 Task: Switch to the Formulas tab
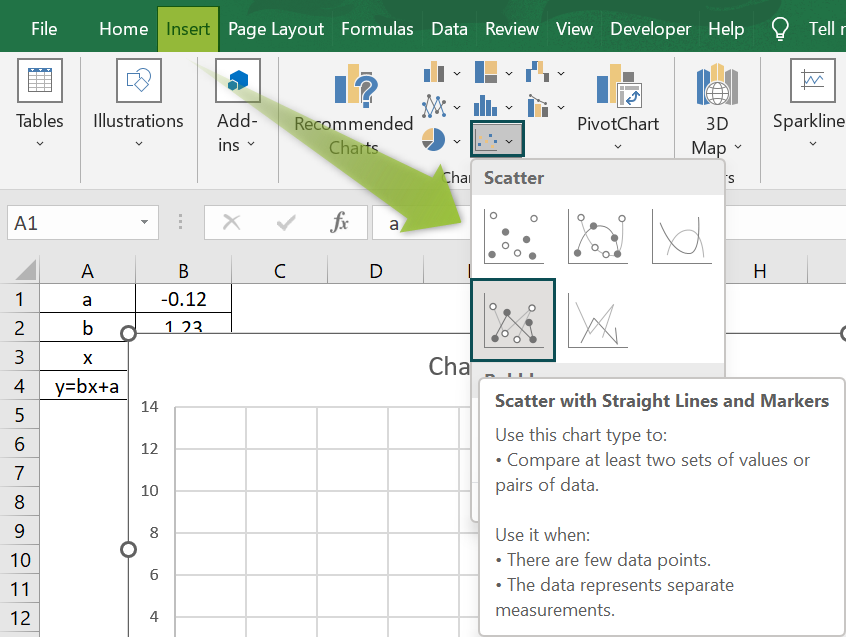(x=377, y=29)
